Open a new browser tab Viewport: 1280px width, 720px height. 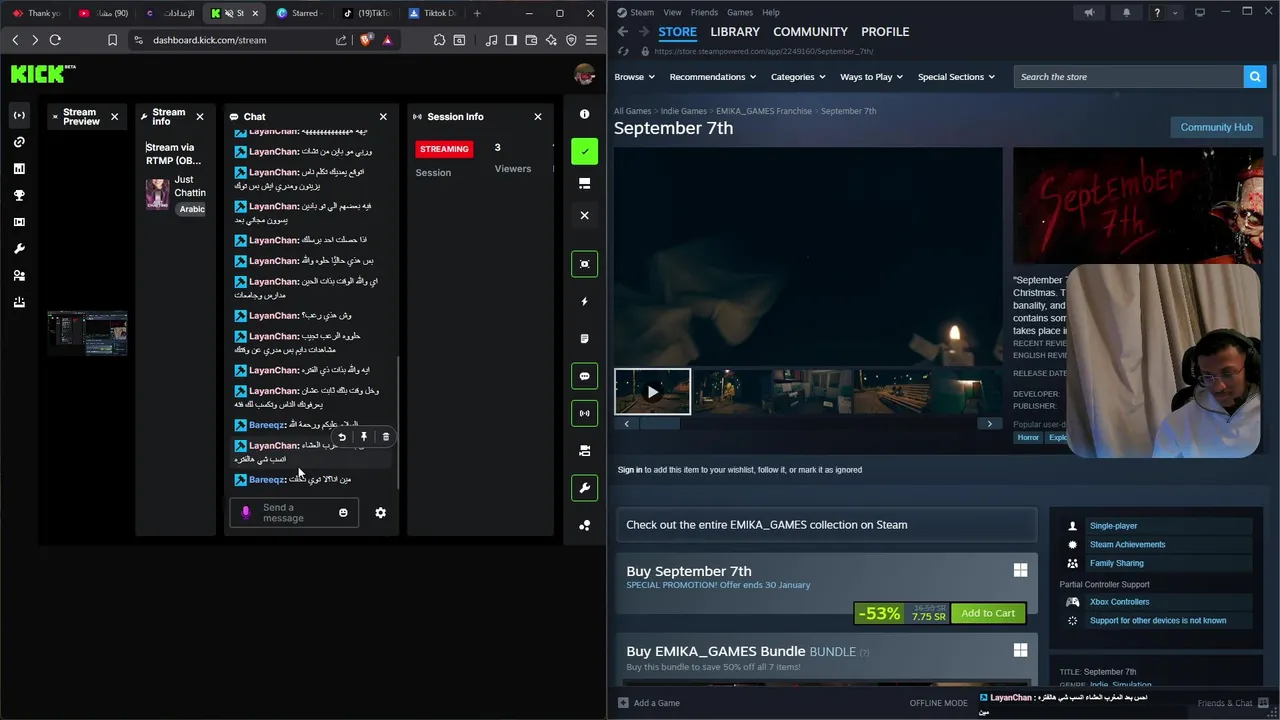477,13
